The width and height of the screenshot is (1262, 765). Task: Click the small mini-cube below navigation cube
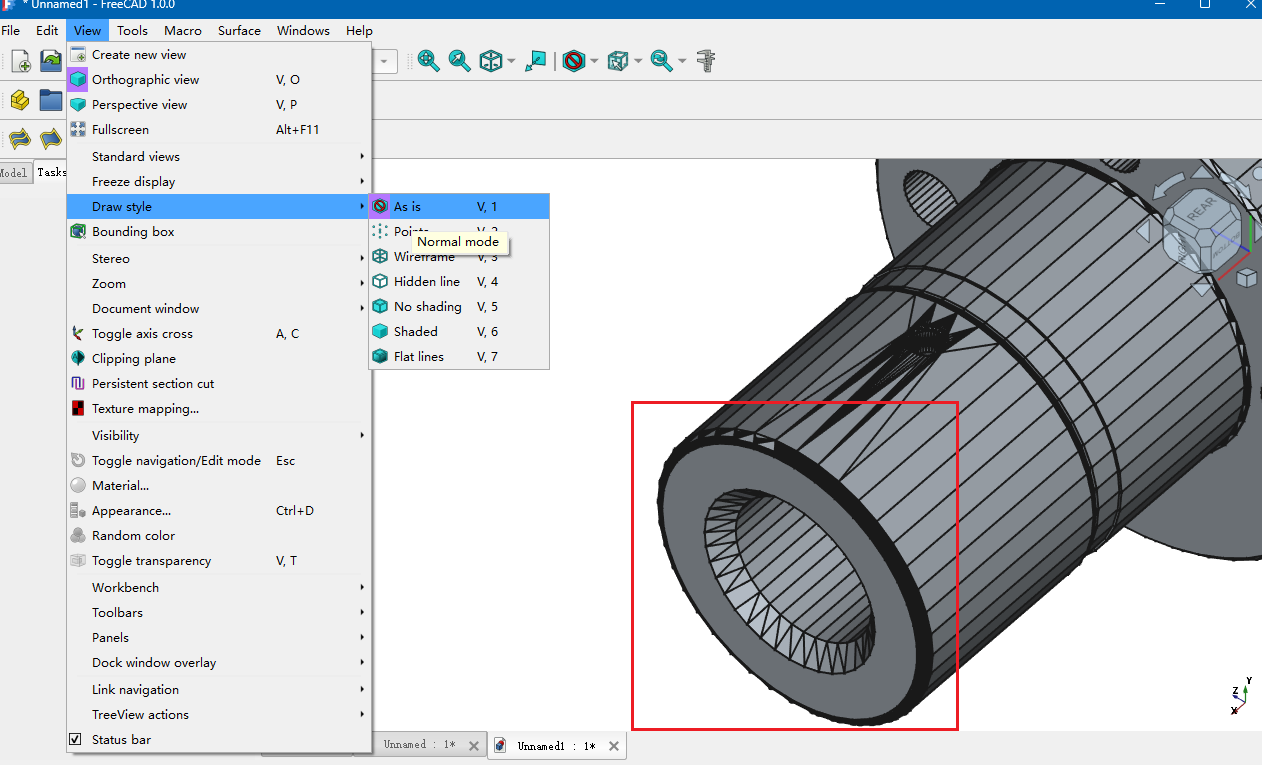[x=1246, y=277]
